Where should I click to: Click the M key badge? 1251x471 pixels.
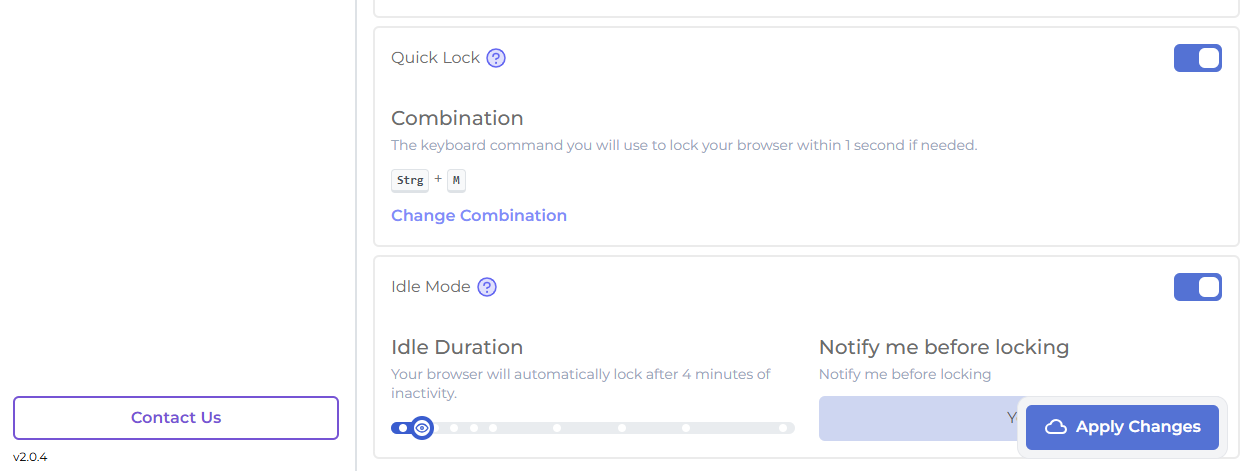point(456,180)
